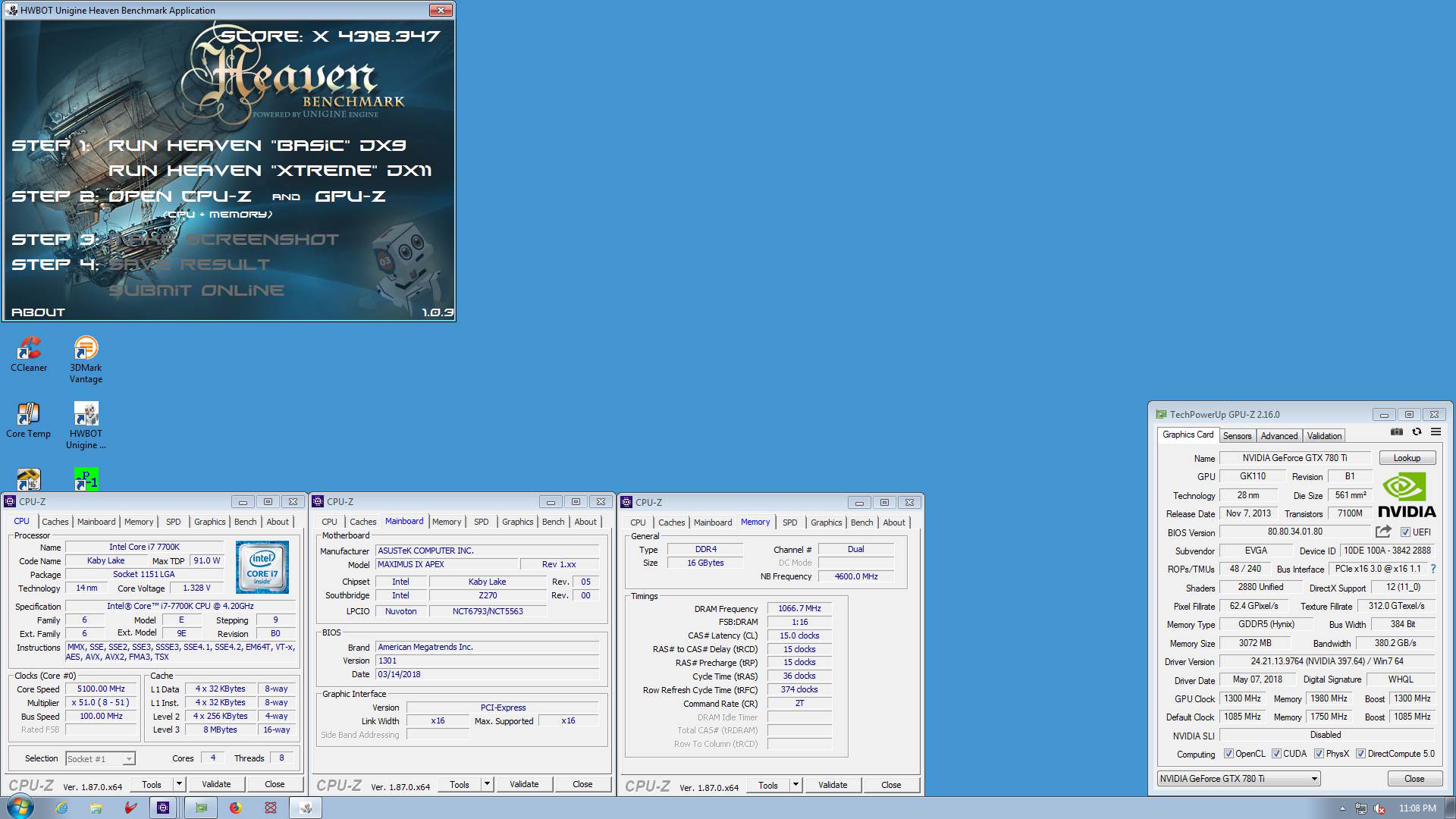Click the GPU-Z screenshot camera icon
1456x819 pixels.
pyautogui.click(x=1397, y=432)
